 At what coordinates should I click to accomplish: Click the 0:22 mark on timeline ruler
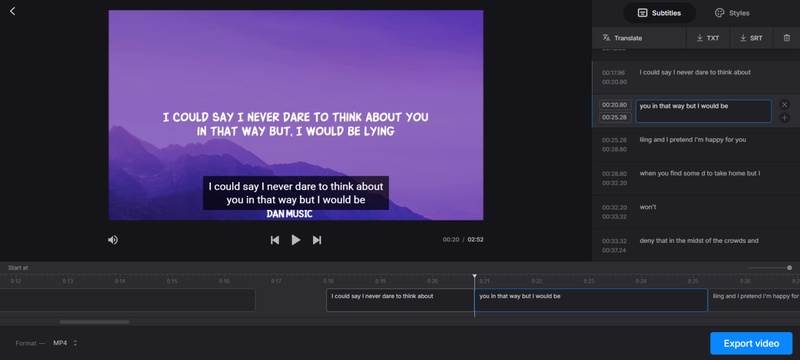click(537, 281)
